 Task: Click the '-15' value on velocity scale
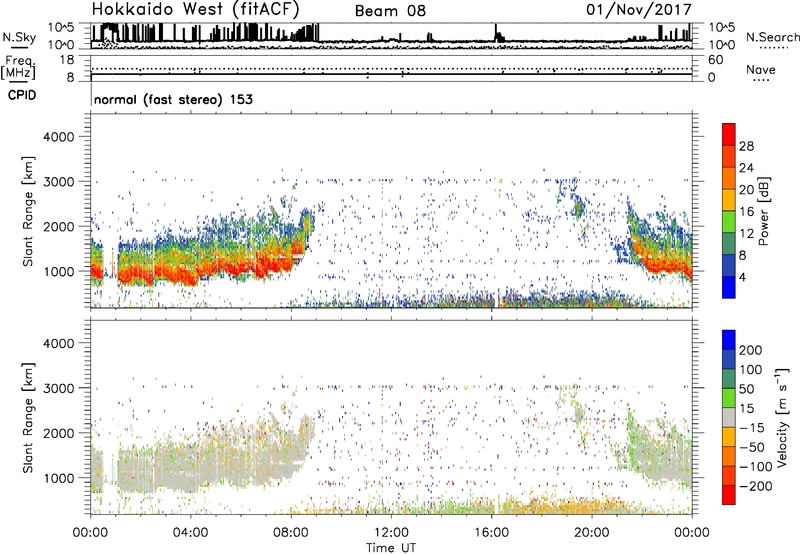(751, 428)
